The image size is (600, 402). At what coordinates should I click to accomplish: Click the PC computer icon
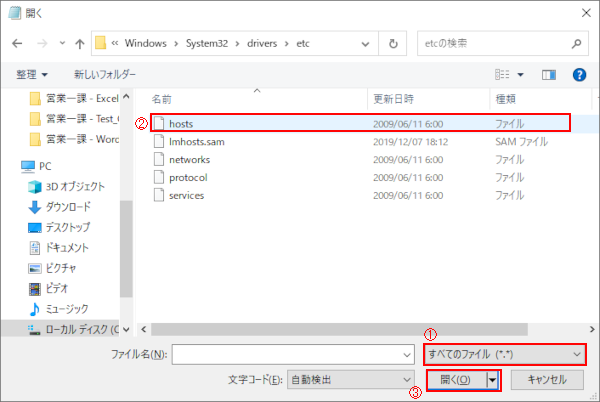point(28,166)
